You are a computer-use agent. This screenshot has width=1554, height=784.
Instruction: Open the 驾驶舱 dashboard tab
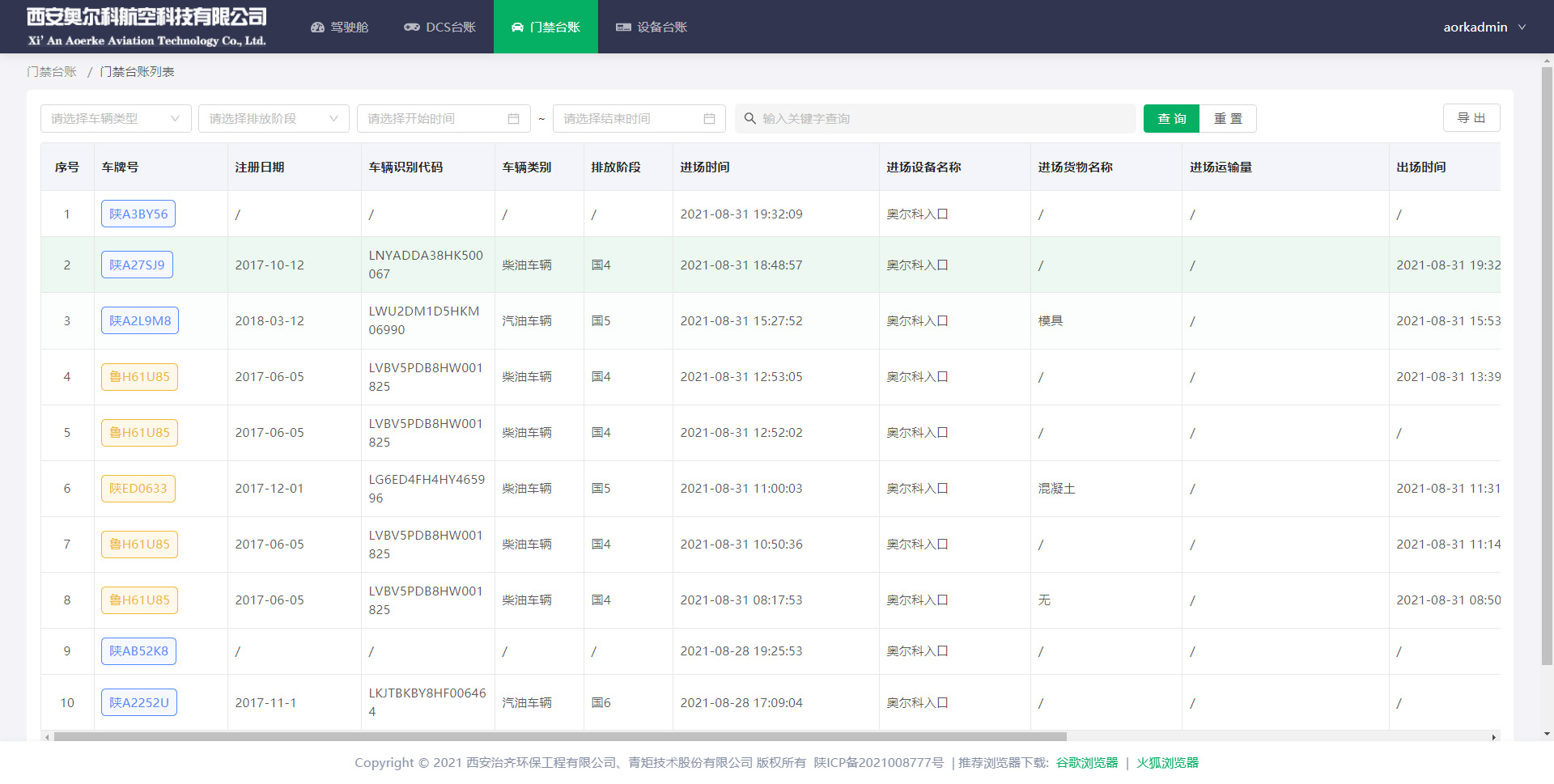339,27
